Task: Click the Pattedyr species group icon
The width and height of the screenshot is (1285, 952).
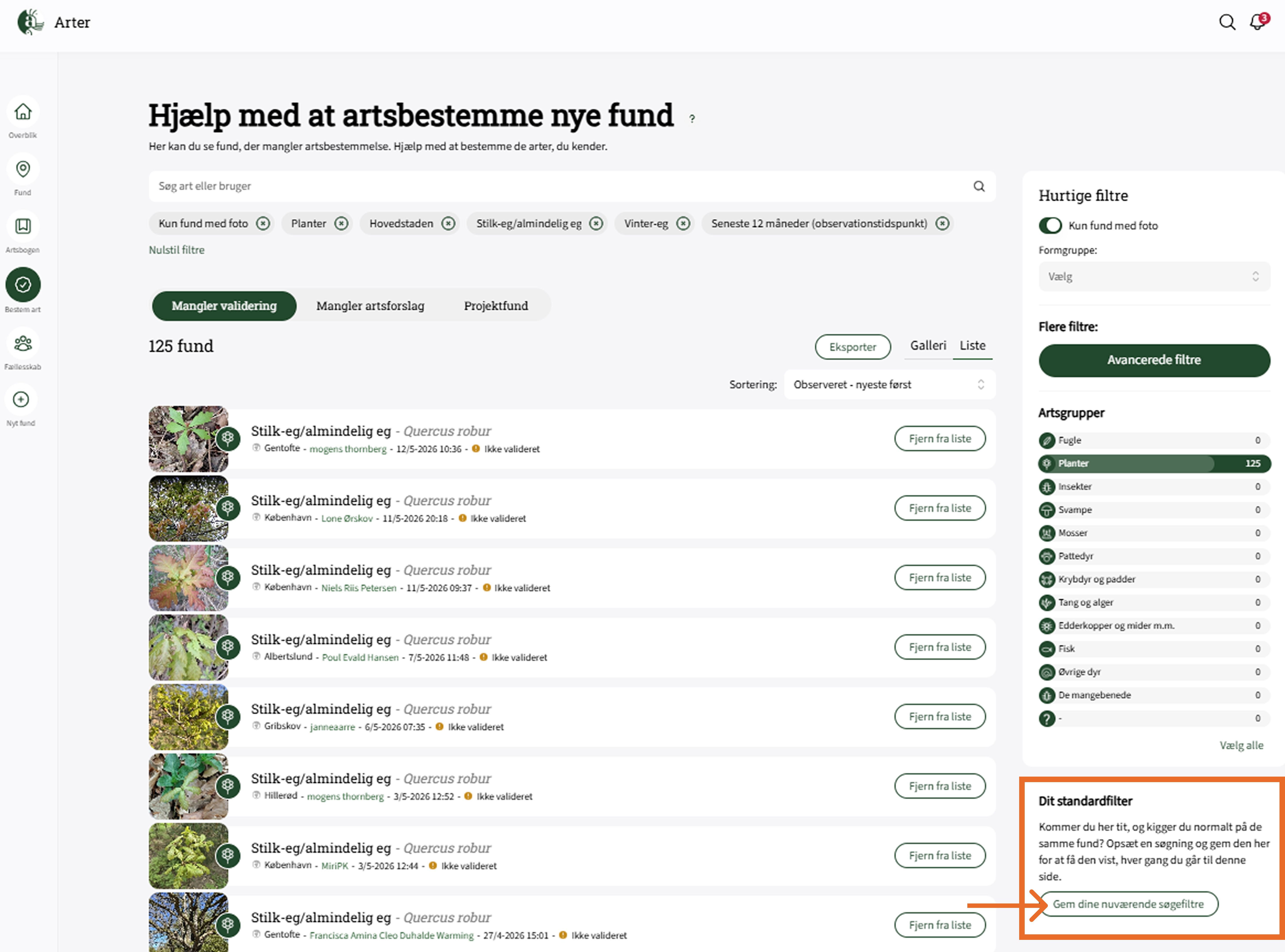Action: pyautogui.click(x=1047, y=556)
